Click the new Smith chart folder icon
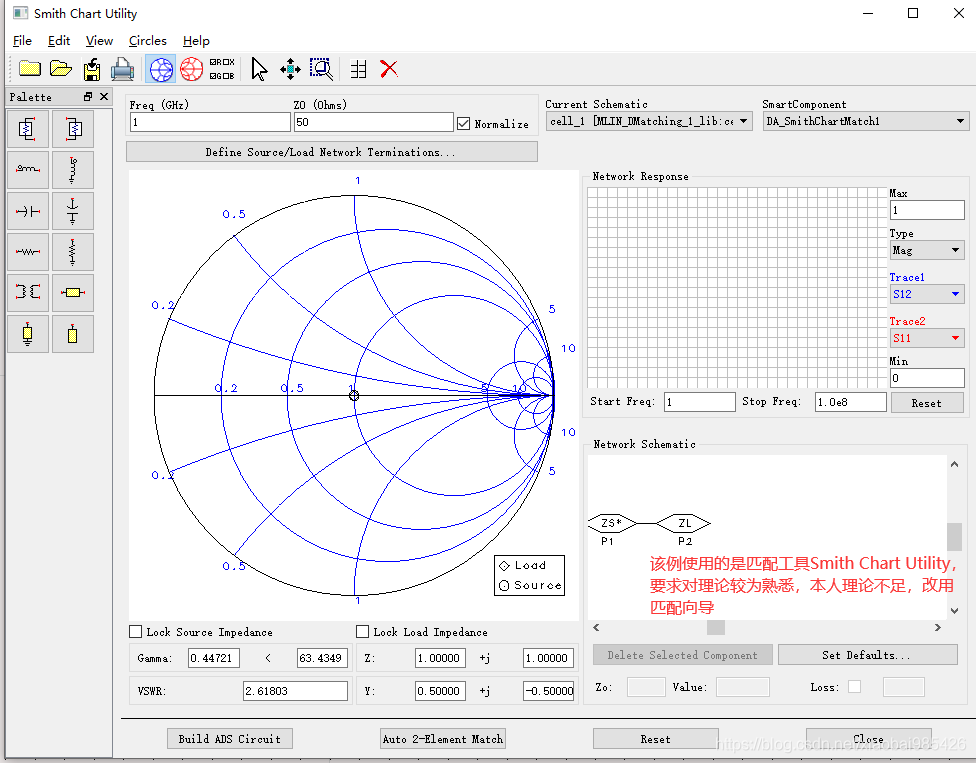 (29, 68)
